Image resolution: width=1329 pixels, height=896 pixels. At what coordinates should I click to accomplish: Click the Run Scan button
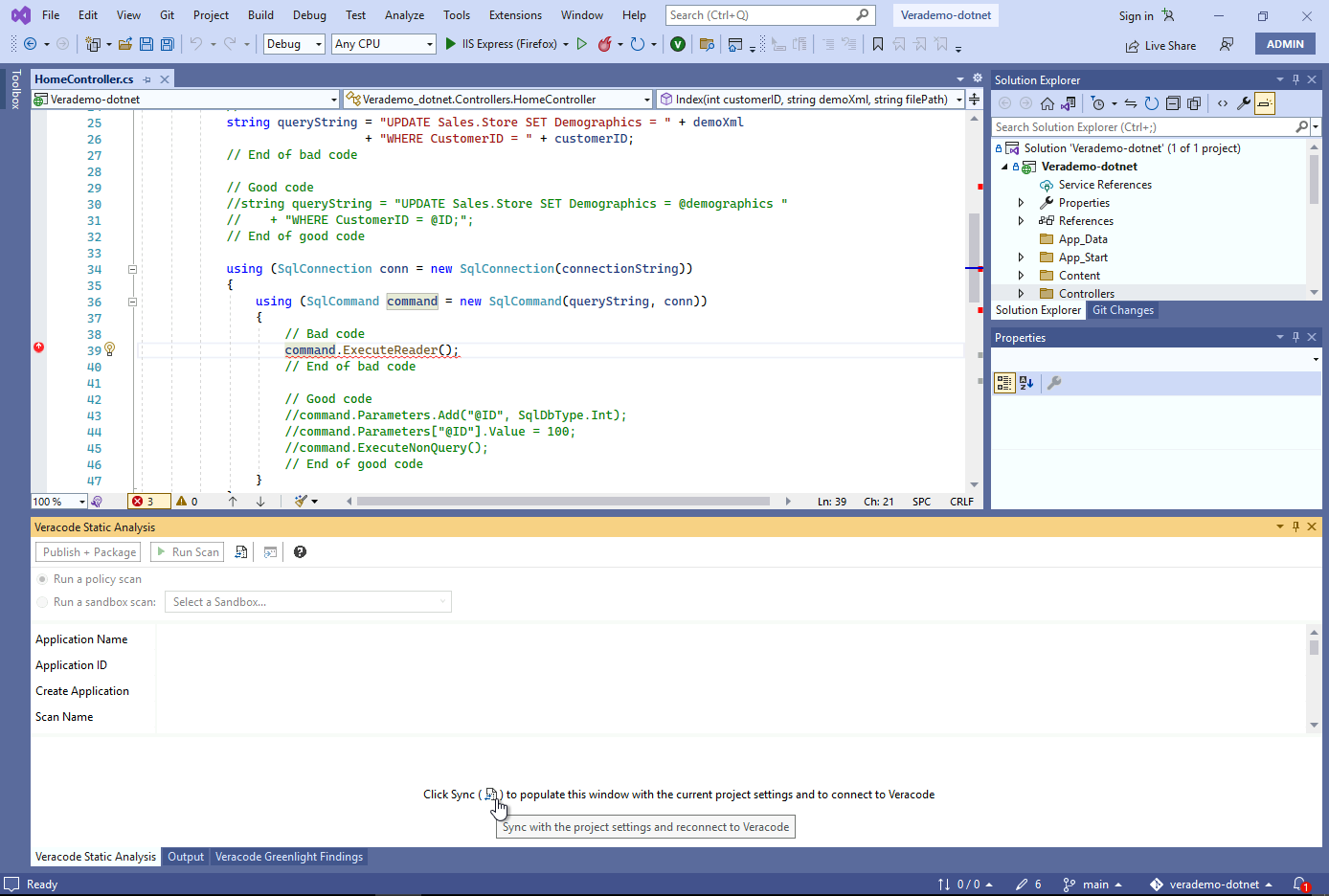[x=188, y=552]
